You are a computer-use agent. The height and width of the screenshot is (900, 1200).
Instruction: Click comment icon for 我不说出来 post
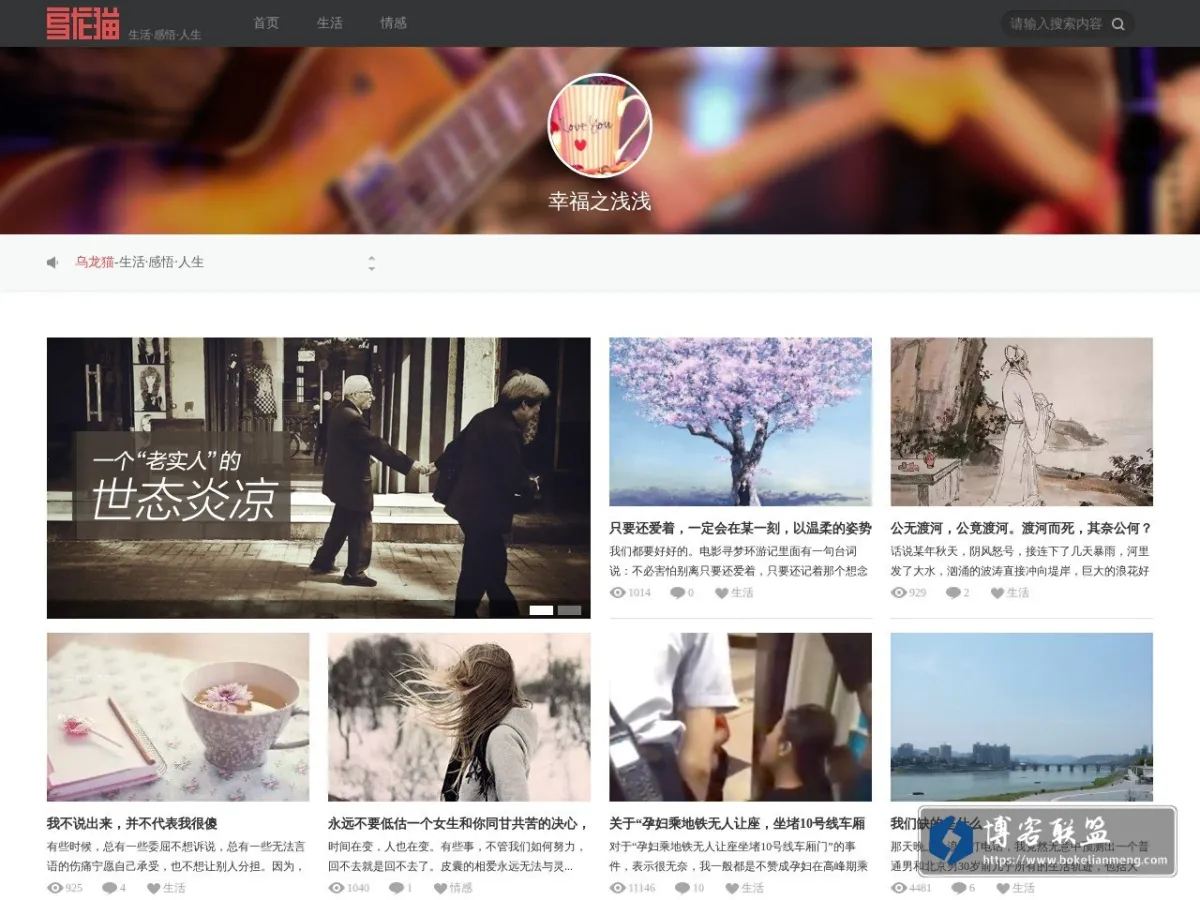pos(110,888)
